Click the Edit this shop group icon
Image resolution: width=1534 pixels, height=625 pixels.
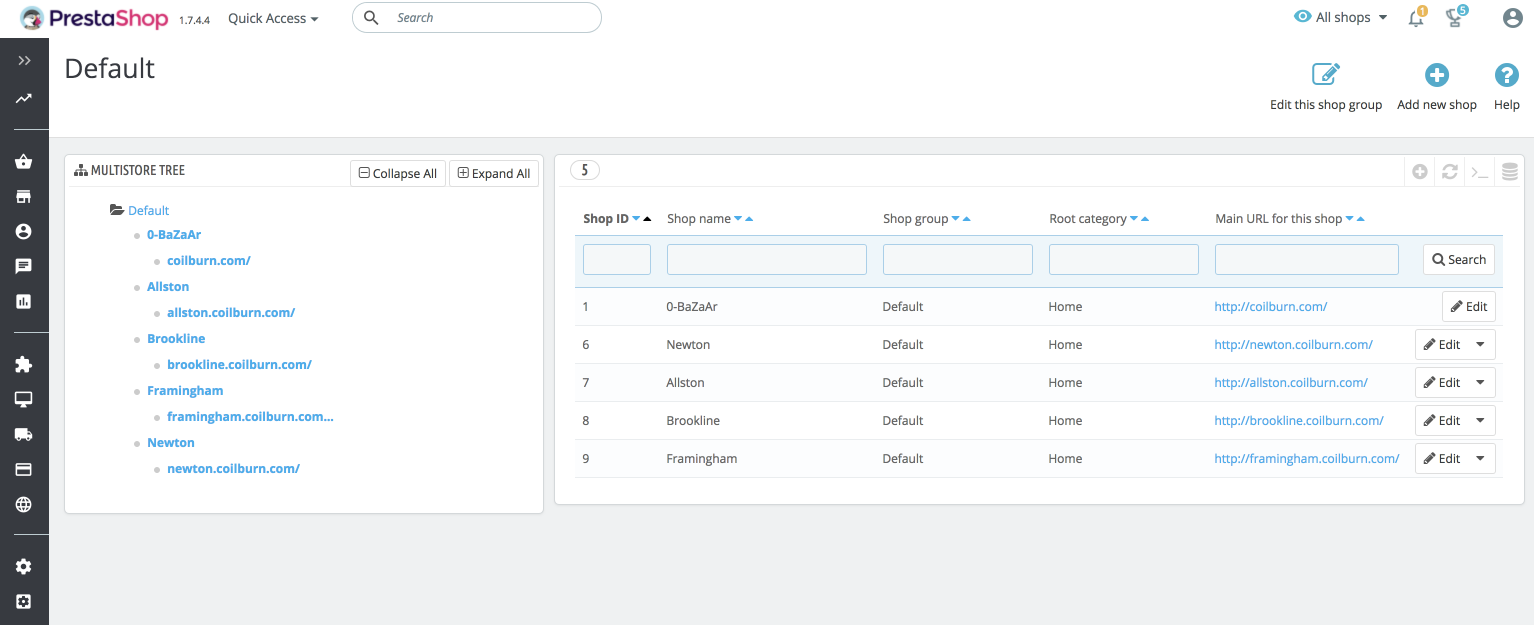1325,75
